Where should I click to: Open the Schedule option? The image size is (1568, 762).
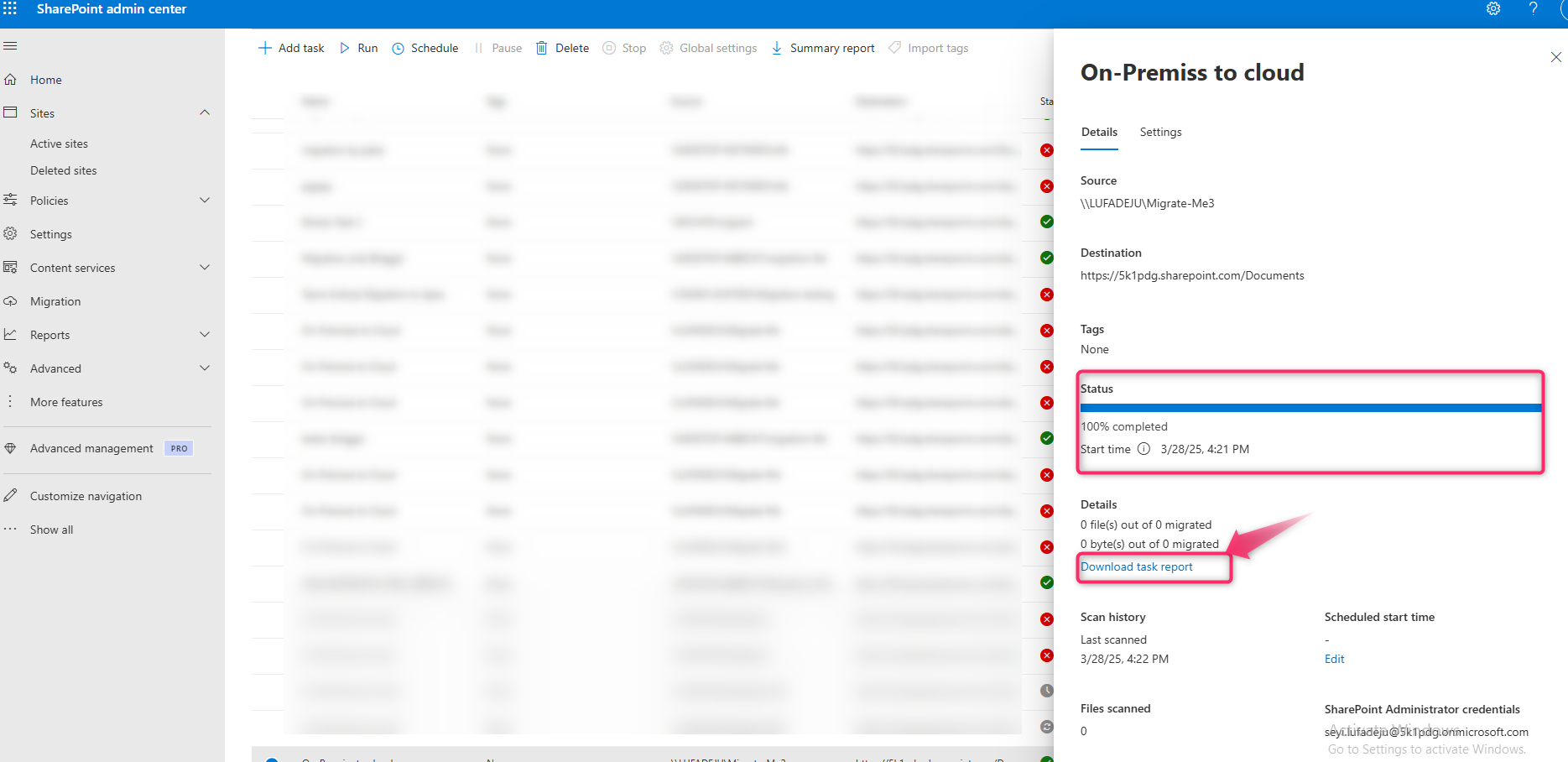click(x=425, y=48)
